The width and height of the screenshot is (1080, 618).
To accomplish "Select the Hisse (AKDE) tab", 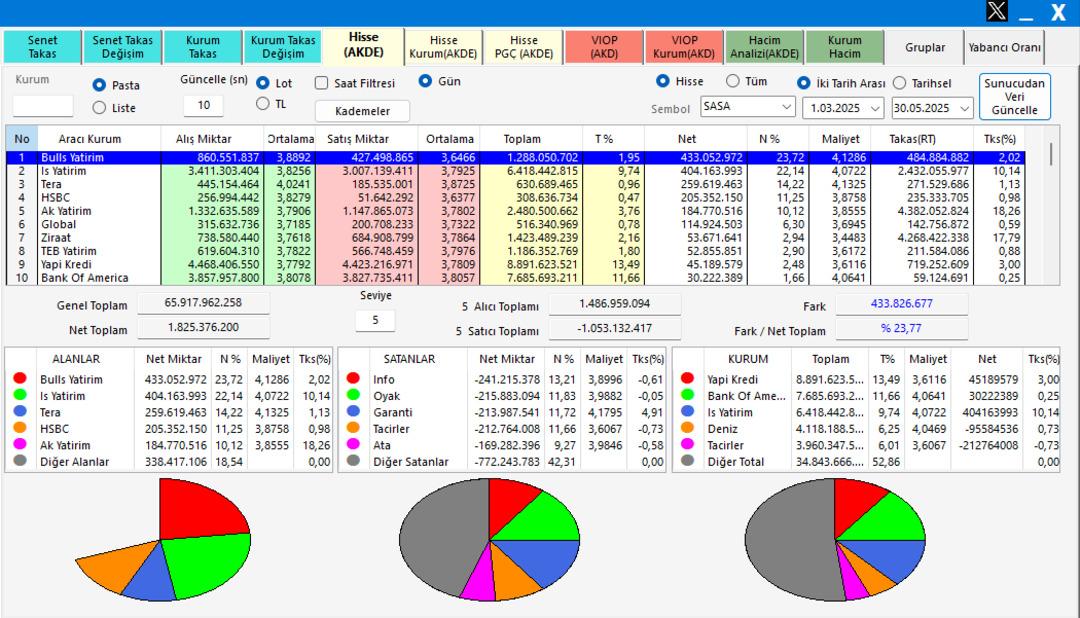I will (363, 45).
